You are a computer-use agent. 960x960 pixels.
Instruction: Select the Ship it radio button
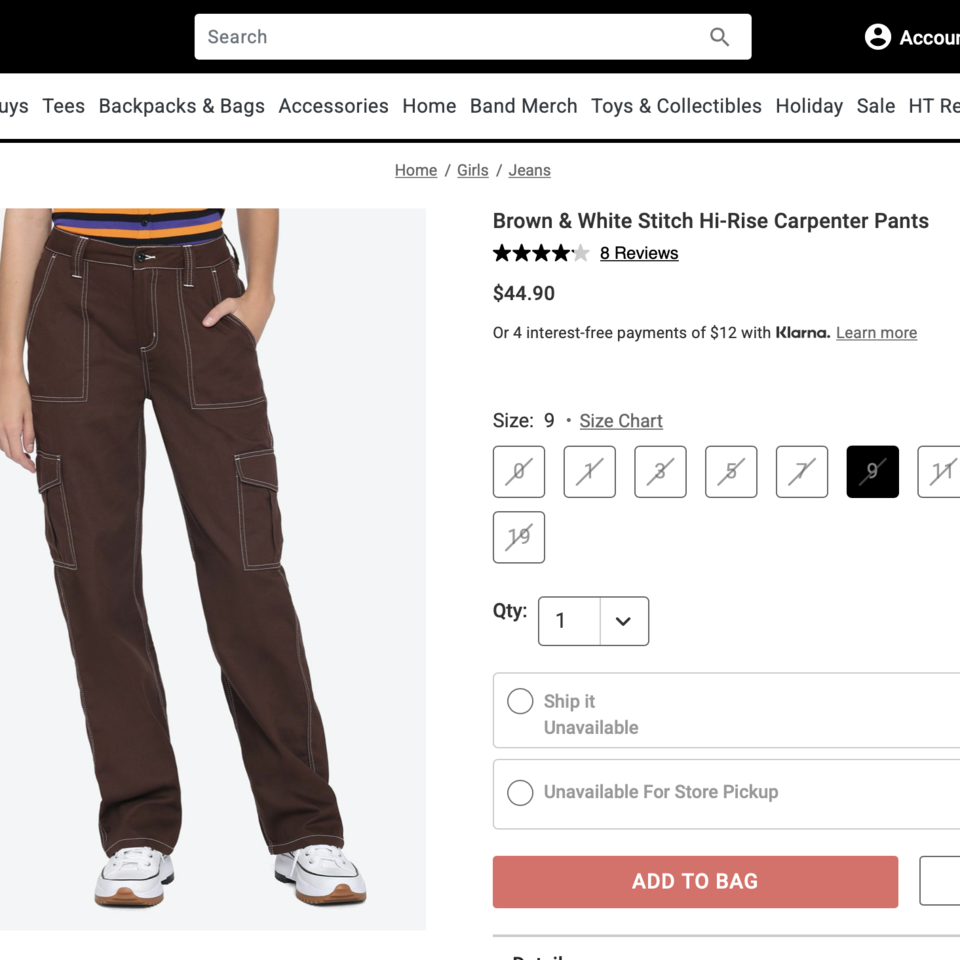pyautogui.click(x=520, y=701)
